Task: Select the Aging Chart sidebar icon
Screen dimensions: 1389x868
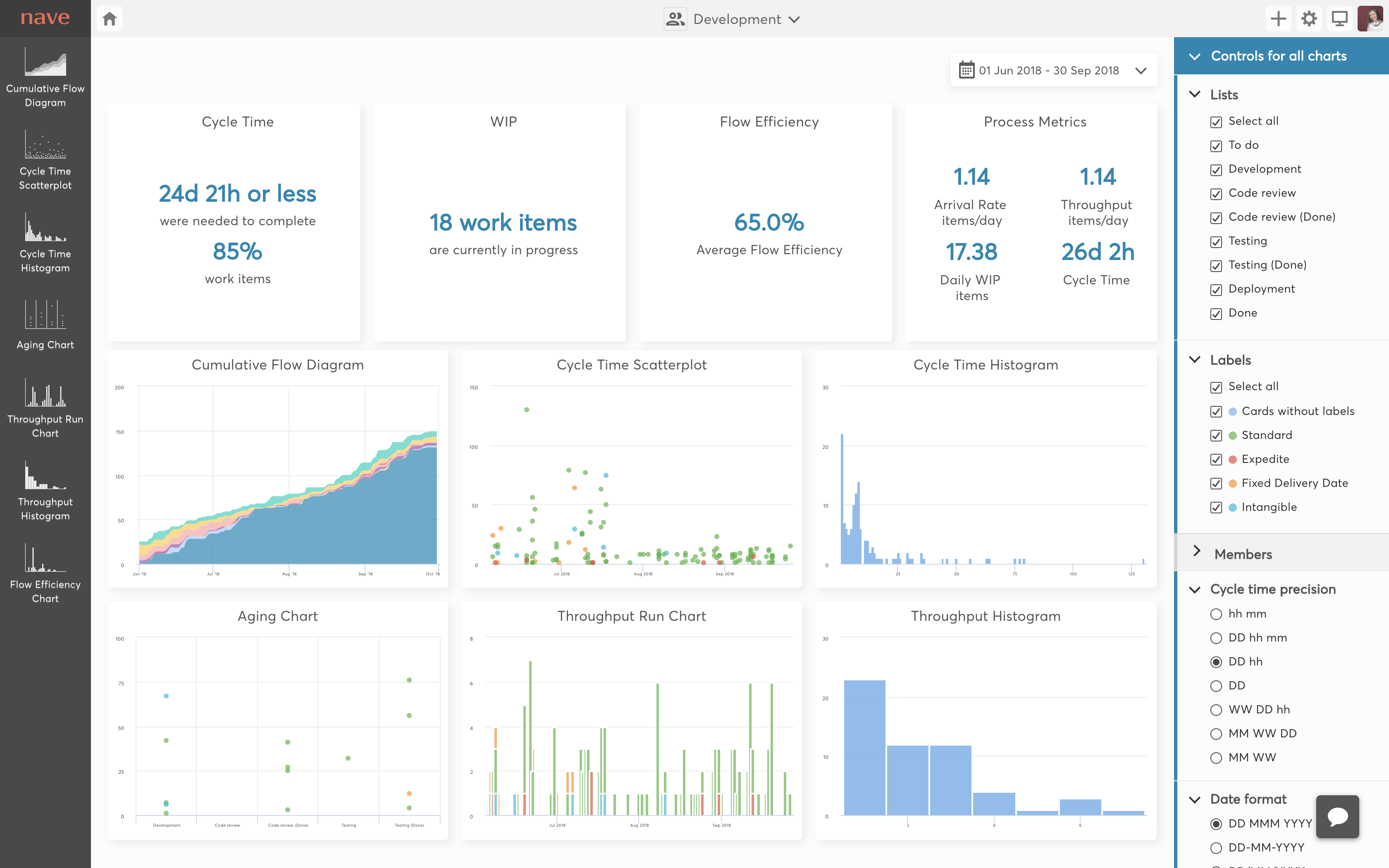Action: click(x=45, y=315)
